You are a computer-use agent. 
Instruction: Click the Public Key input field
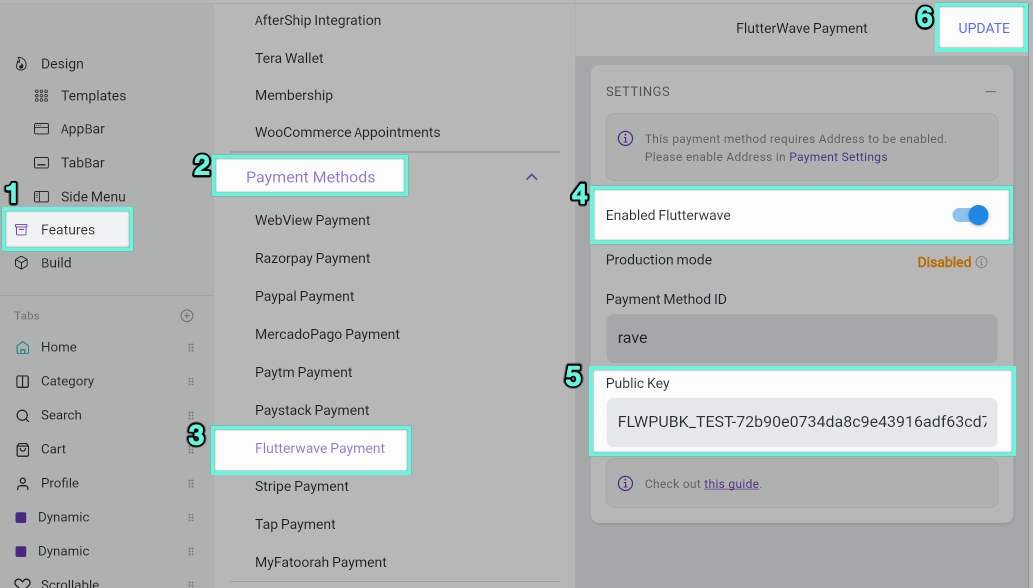coord(802,422)
